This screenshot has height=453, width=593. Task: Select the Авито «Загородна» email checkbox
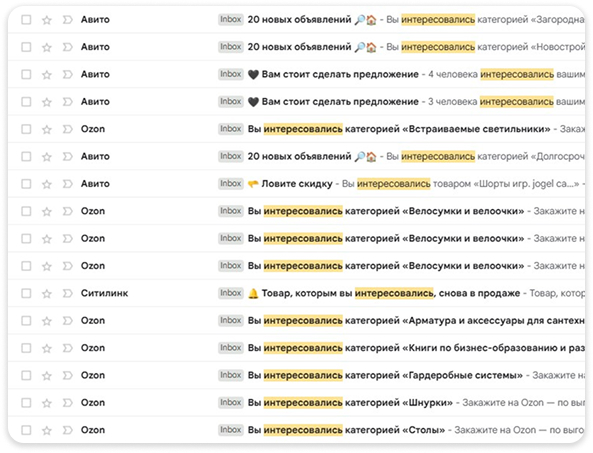(x=26, y=20)
